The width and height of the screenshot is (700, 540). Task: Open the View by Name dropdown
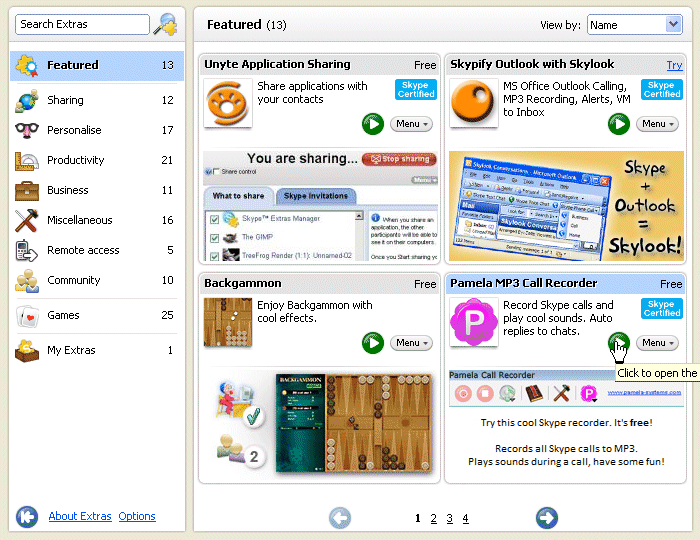635,25
